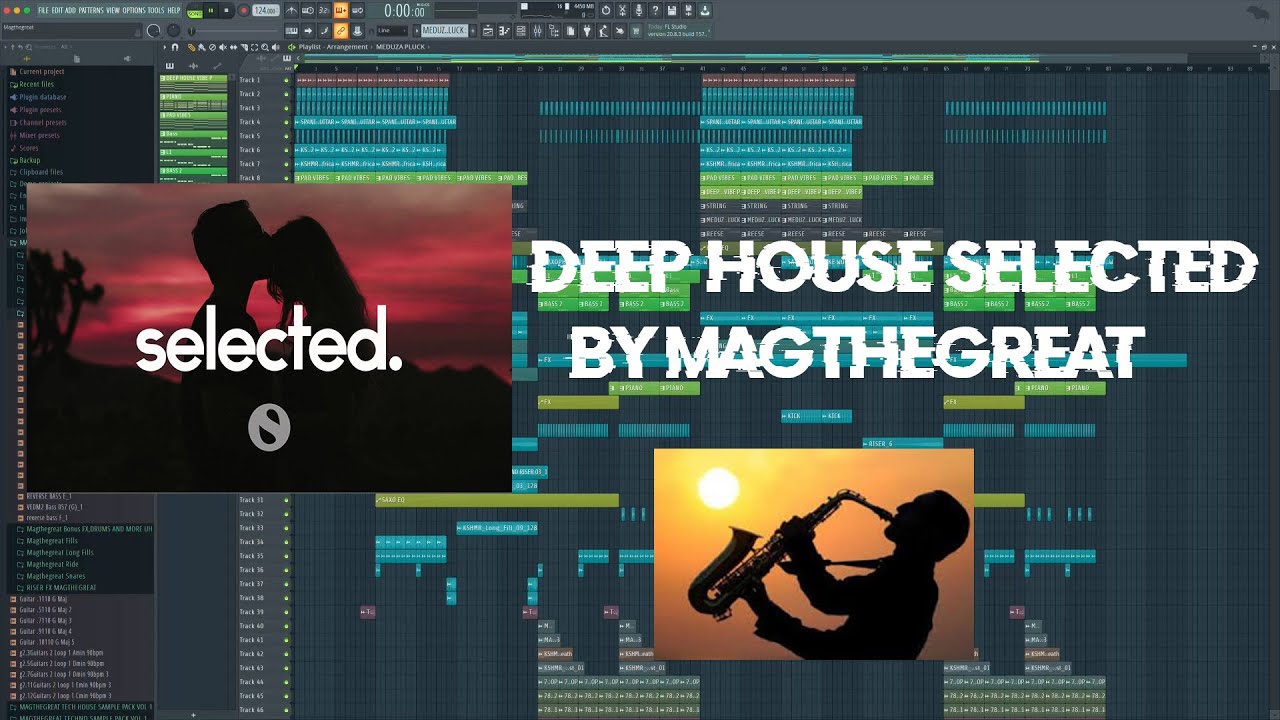Expand Mixer presets folder
This screenshot has height=720, width=1280.
tap(39, 135)
